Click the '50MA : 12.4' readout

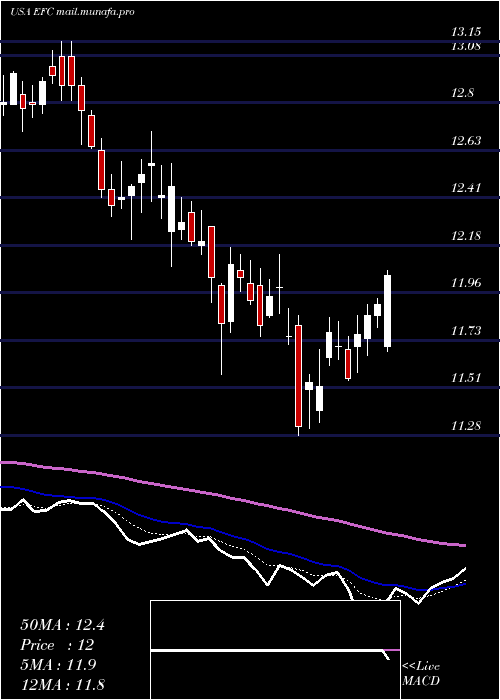pos(62,625)
